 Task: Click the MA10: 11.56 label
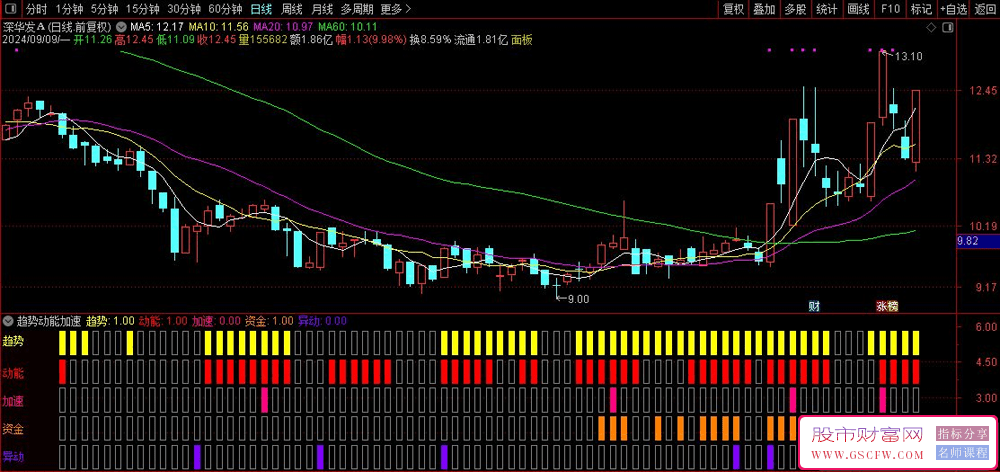pos(219,27)
